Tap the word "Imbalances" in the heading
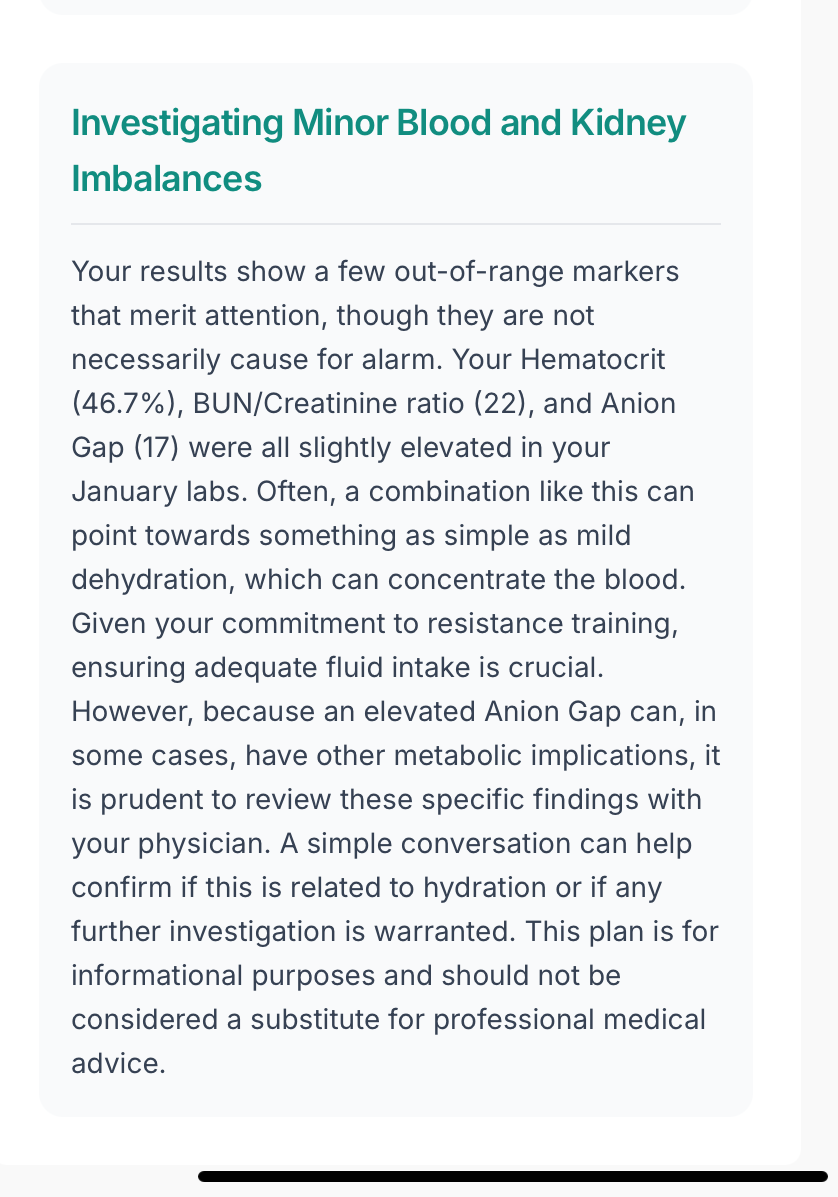Screen dimensions: 838x1197 [166, 178]
